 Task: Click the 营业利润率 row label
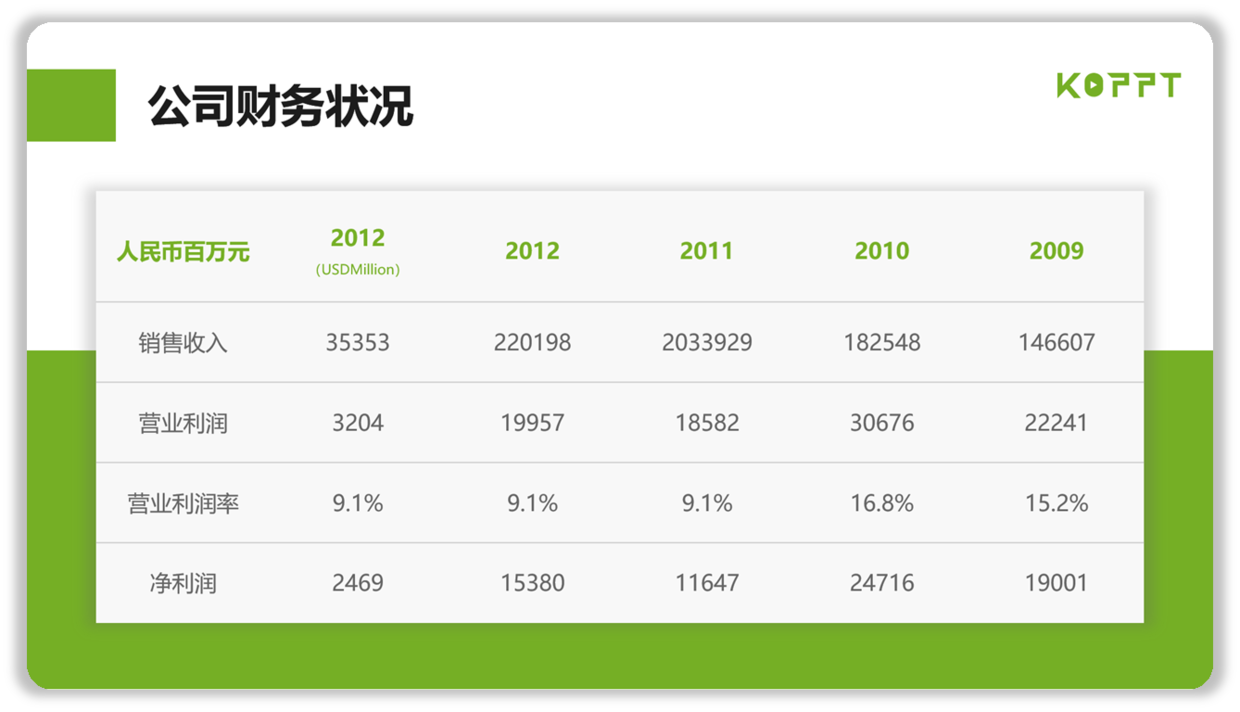click(183, 503)
